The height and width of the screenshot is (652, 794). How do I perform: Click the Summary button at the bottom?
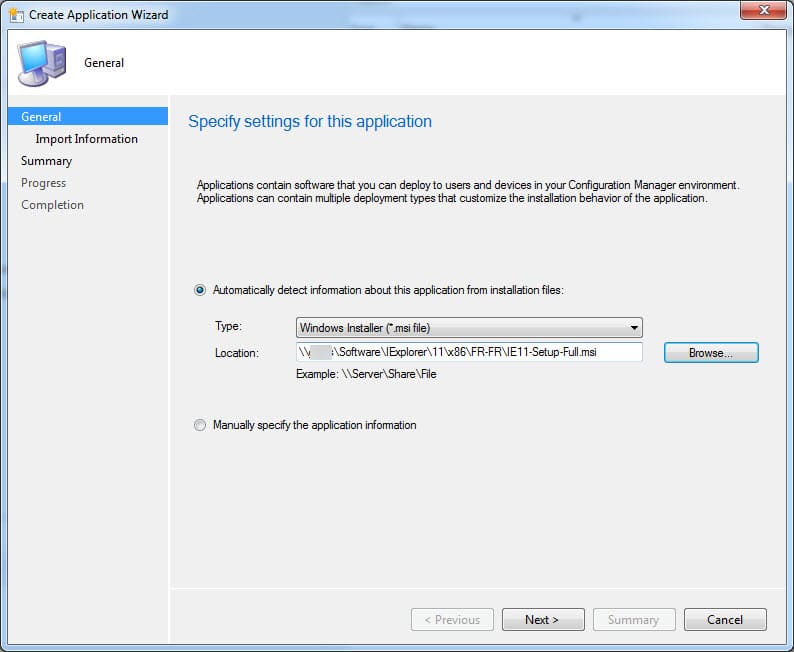(633, 620)
